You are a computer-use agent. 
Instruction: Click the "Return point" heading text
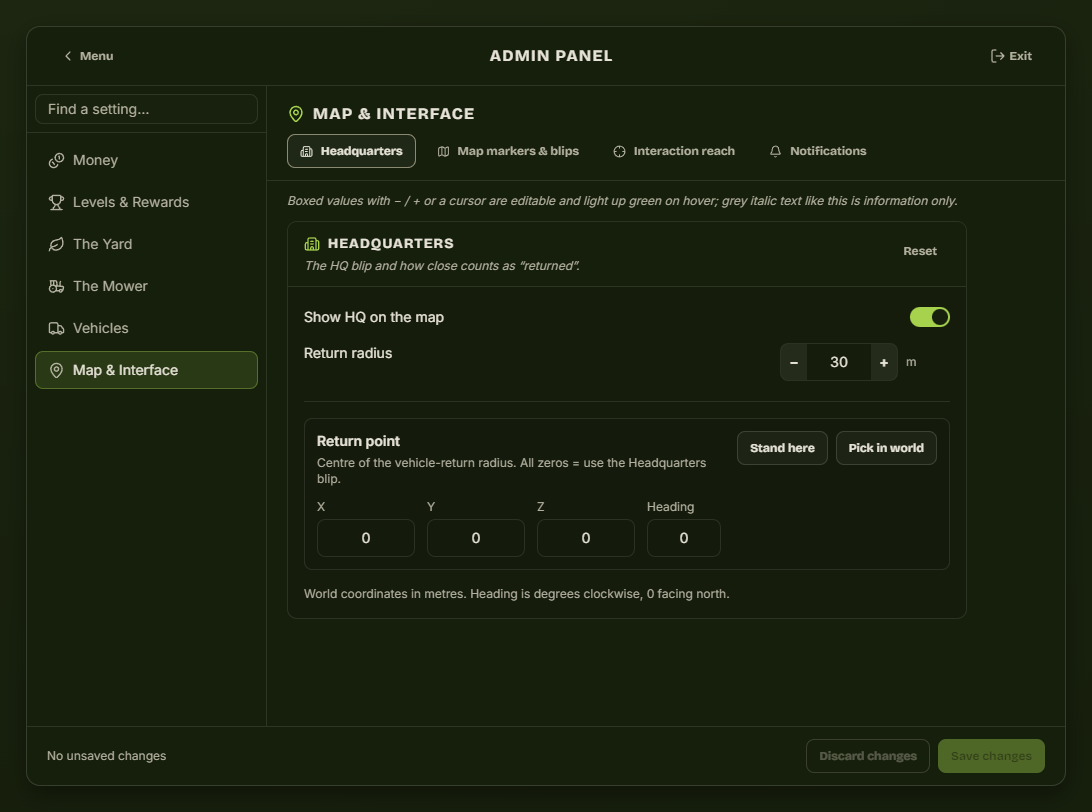coord(358,441)
